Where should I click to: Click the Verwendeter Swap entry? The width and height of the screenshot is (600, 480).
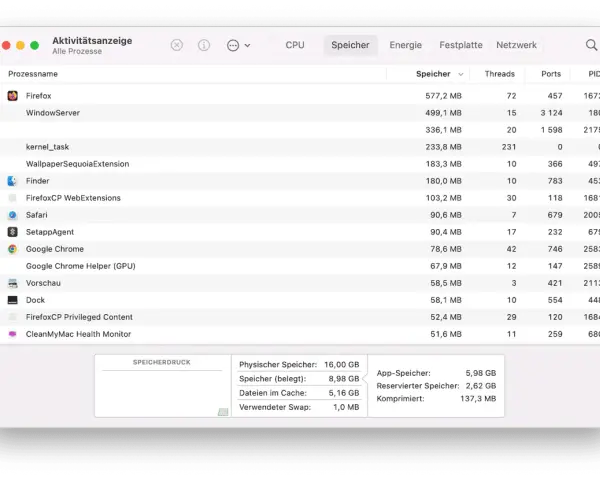click(299, 407)
